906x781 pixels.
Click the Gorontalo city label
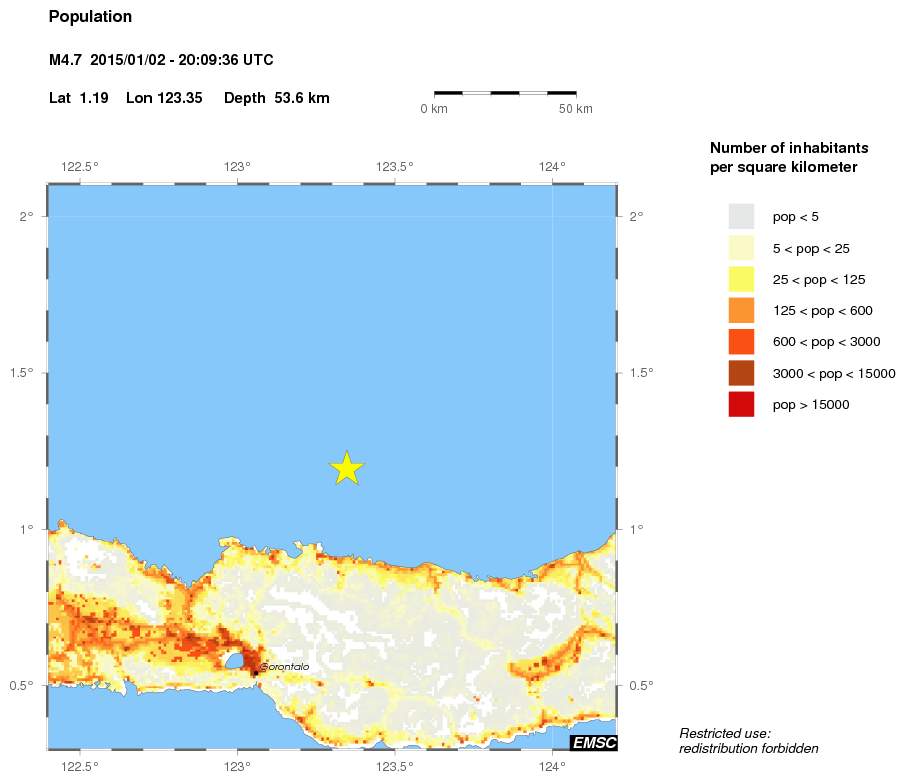(285, 666)
